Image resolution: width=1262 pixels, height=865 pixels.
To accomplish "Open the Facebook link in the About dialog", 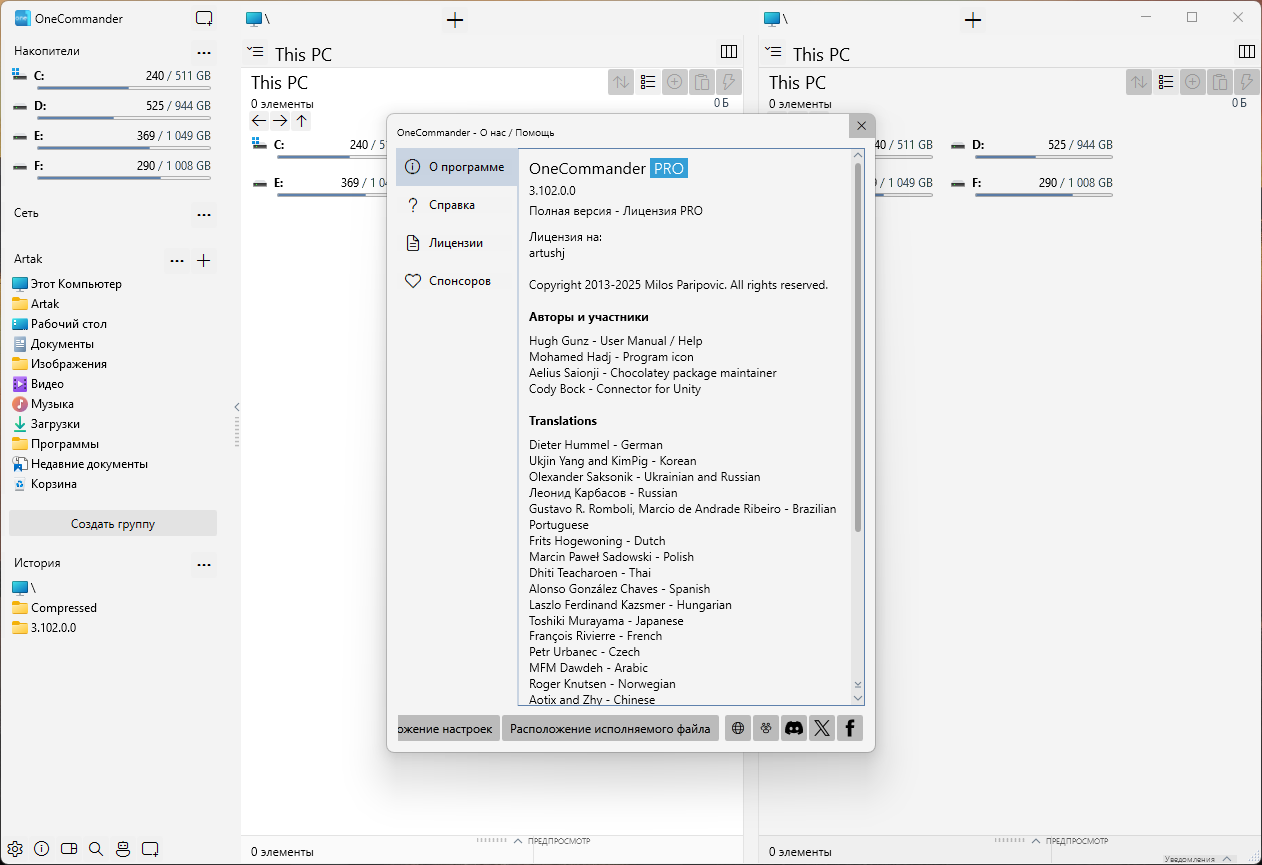I will pyautogui.click(x=850, y=728).
